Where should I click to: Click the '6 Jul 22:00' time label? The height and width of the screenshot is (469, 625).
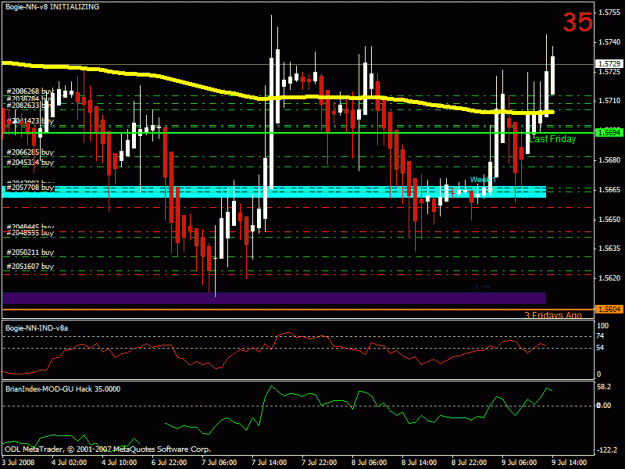pos(169,463)
